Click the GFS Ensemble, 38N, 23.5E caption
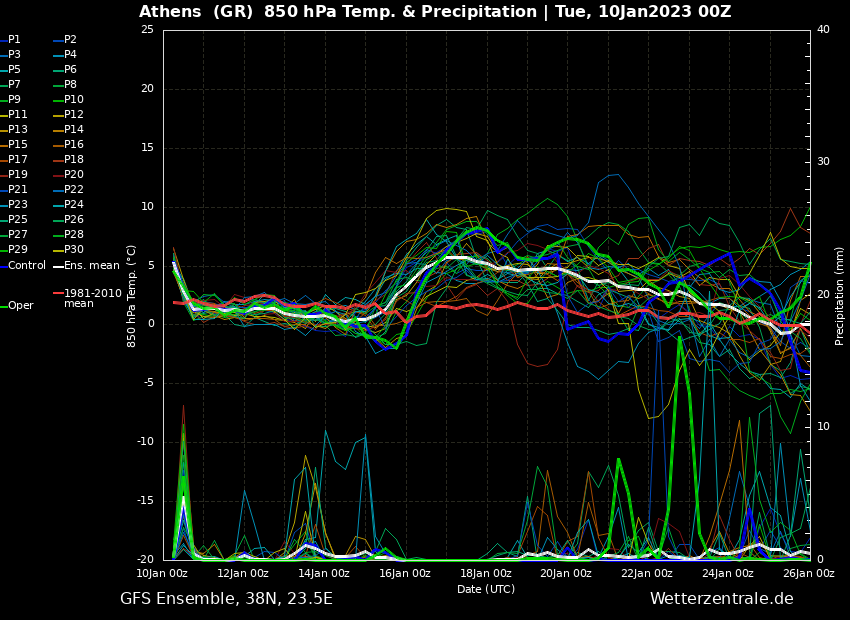The width and height of the screenshot is (850, 620). coord(226,599)
